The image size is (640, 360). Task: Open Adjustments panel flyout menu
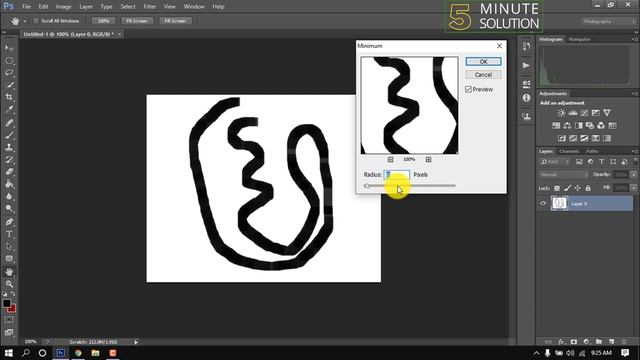pos(635,94)
